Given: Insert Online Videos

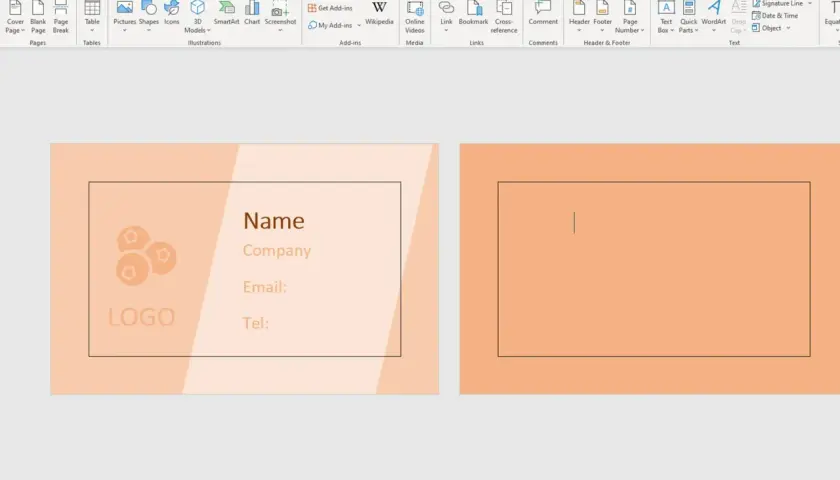Looking at the screenshot, I should coord(415,17).
